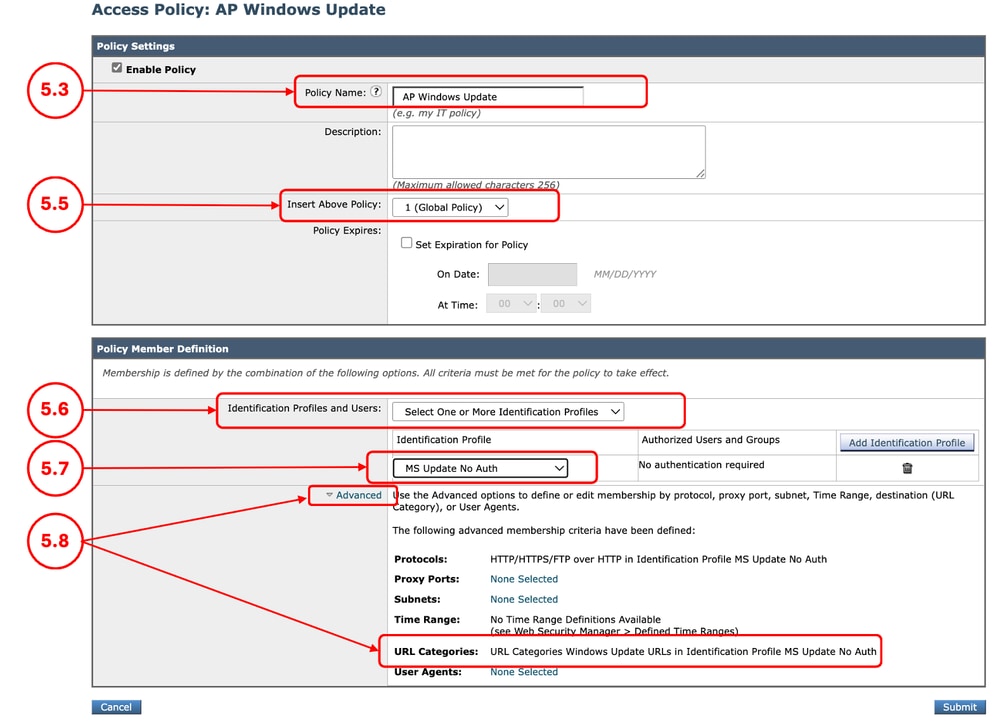Screen dimensions: 999x728
Task: Click the Add Identification Profile button
Action: point(906,442)
